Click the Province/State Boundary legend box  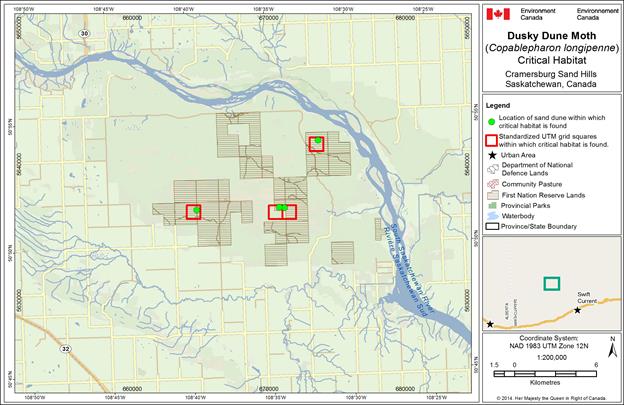tap(491, 226)
